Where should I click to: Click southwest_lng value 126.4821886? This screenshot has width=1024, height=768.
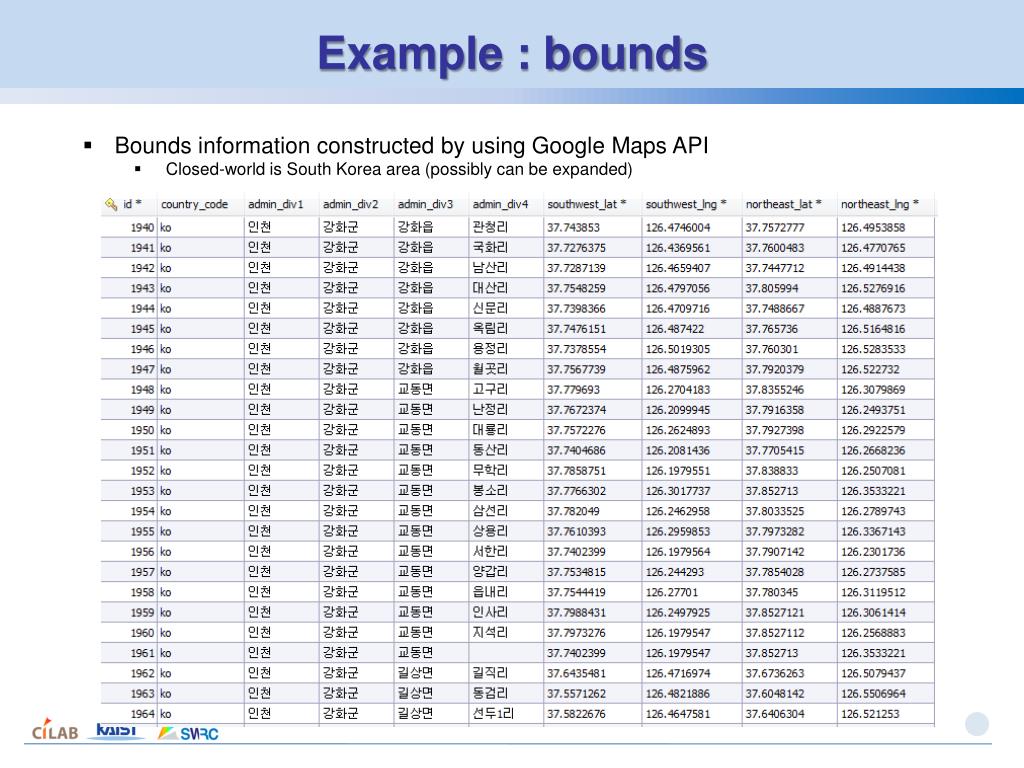[678, 694]
